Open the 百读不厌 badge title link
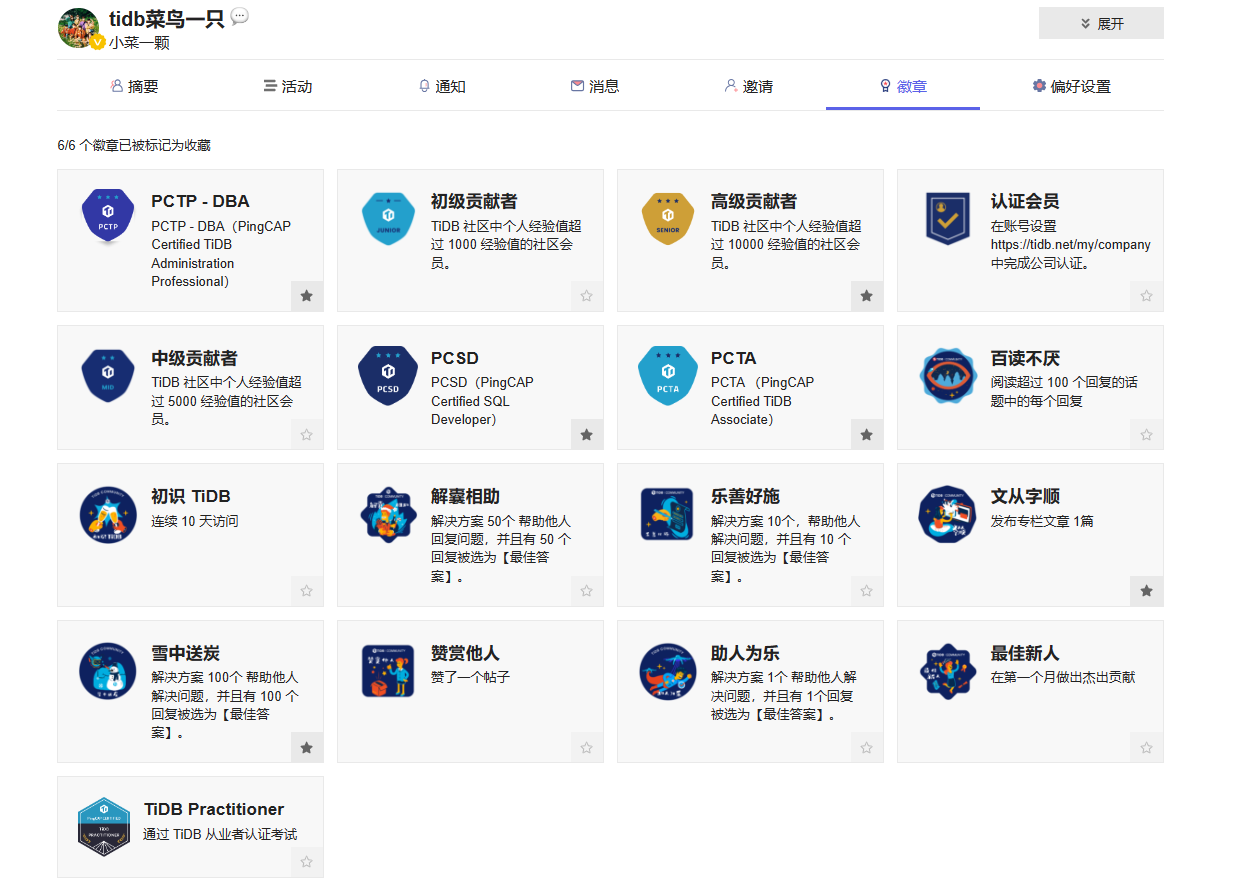The image size is (1249, 896). (1025, 358)
